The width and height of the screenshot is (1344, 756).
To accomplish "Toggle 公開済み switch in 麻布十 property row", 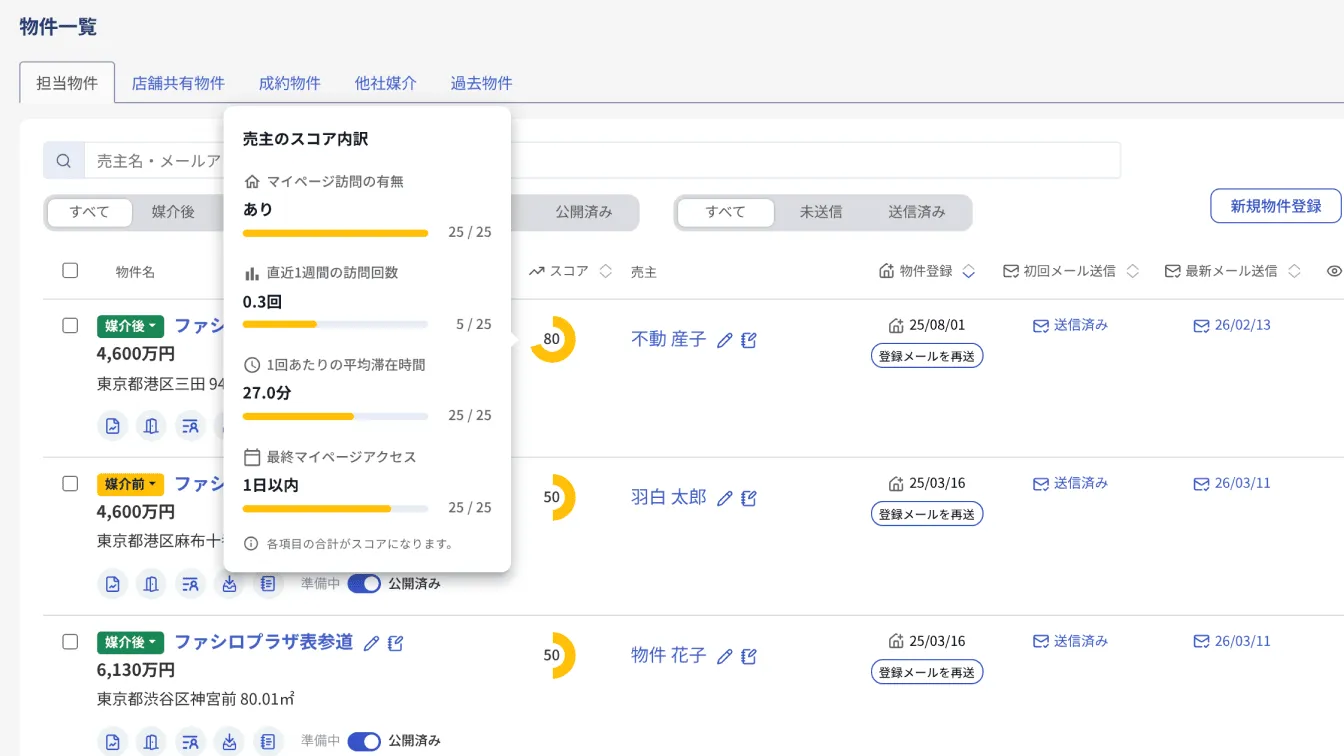I will 364,584.
